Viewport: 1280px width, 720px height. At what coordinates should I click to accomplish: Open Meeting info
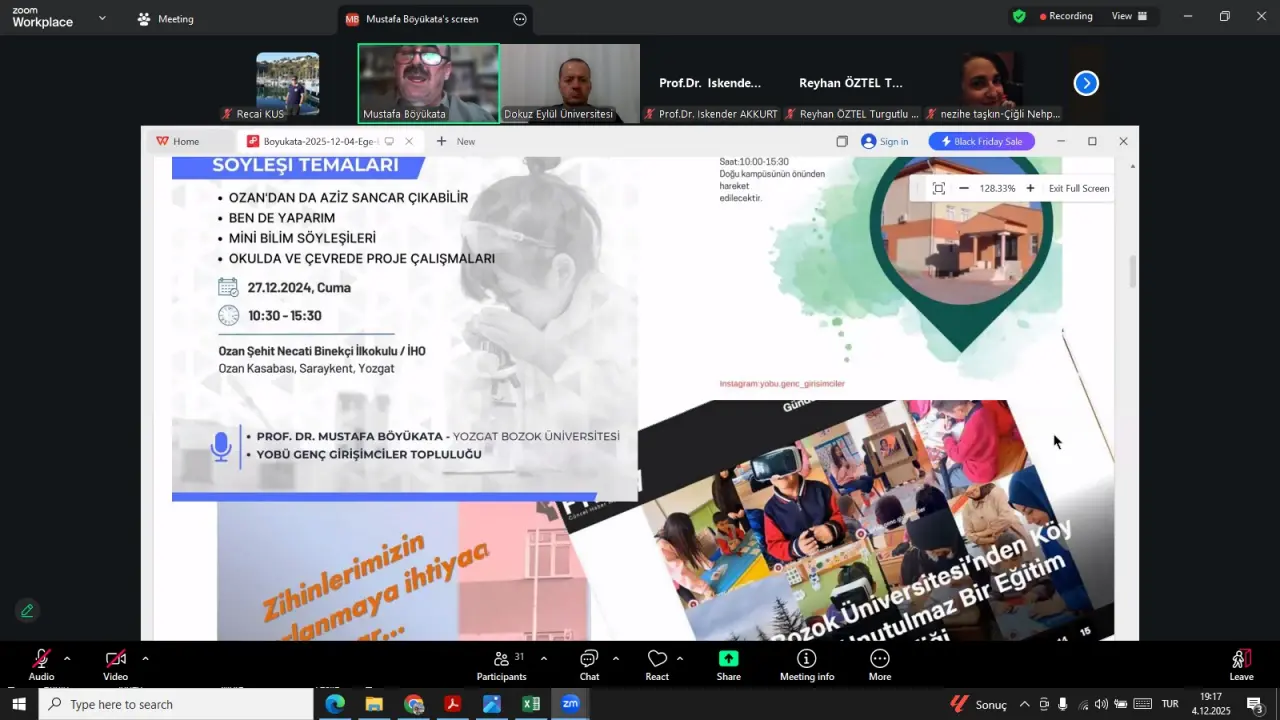pyautogui.click(x=806, y=664)
